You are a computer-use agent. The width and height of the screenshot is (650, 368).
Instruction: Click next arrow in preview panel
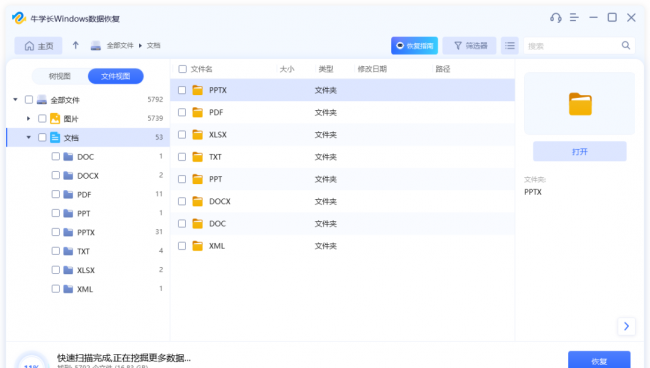[626, 326]
